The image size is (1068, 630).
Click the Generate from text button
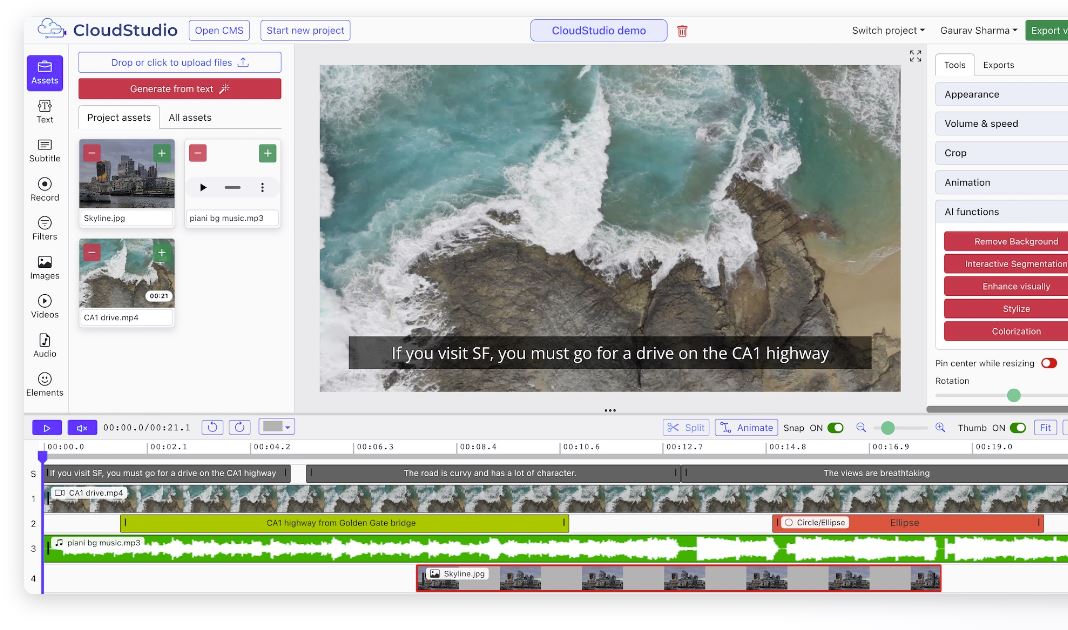coord(180,89)
